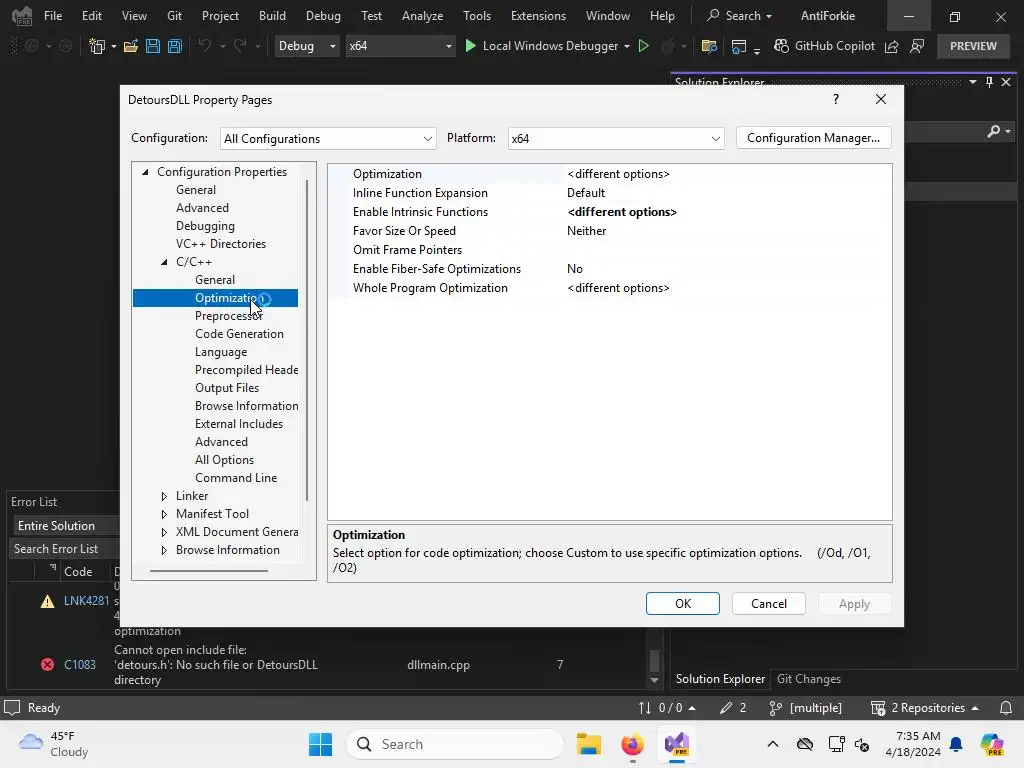Click the property tree horizontal scrollbar

pos(208,570)
